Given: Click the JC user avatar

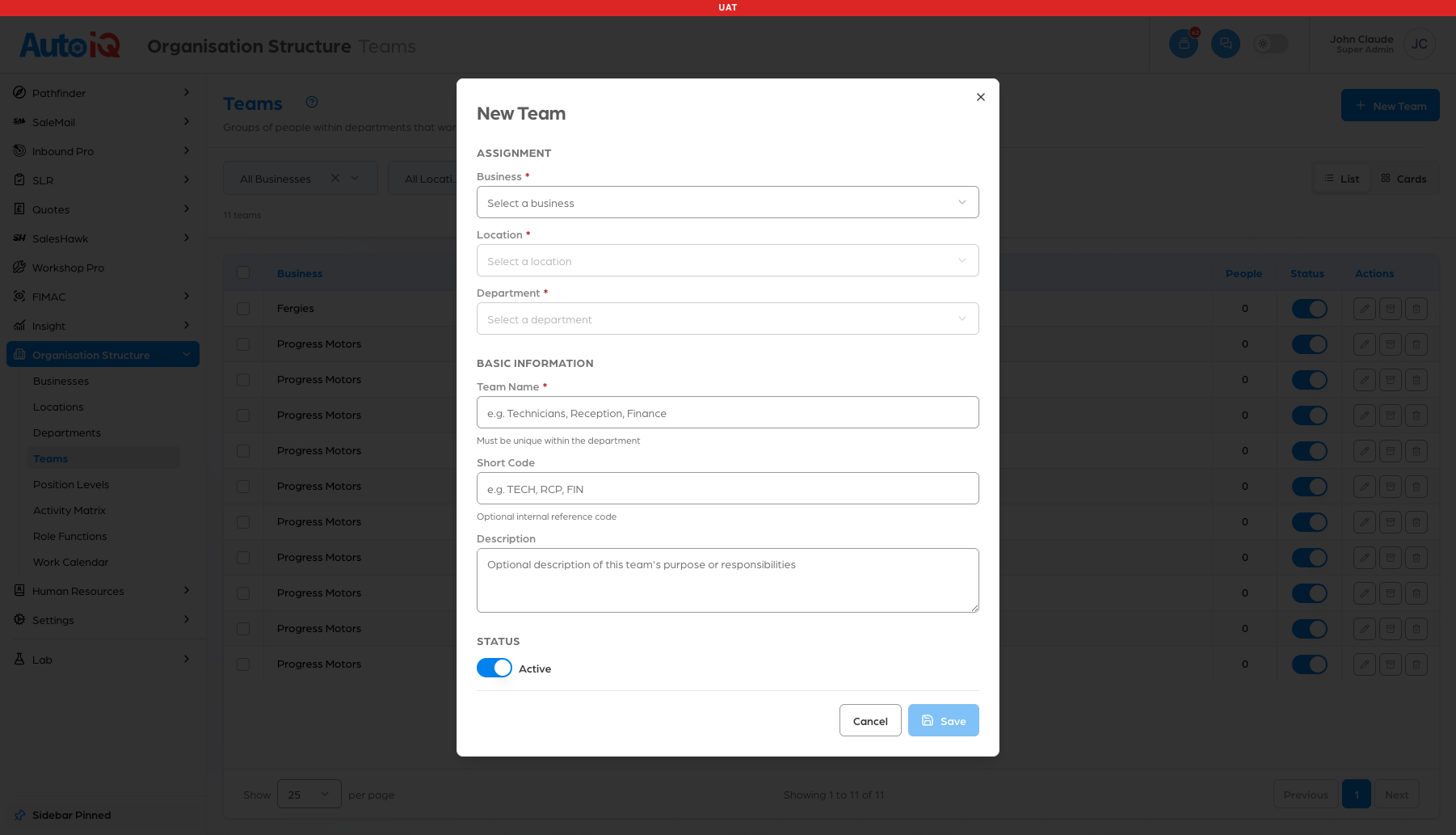Looking at the screenshot, I should click(1420, 44).
